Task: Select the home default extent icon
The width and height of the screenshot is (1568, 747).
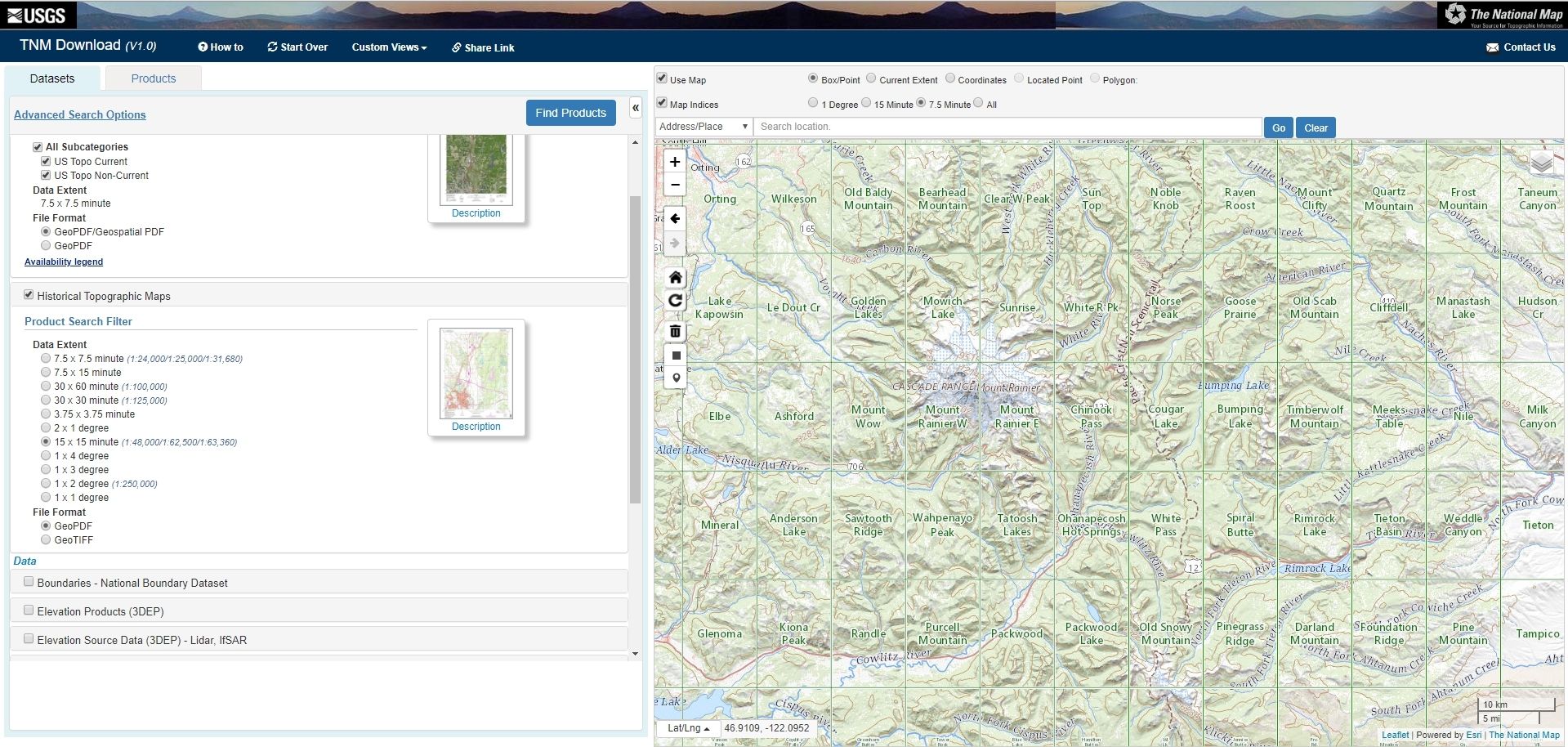Action: 674,277
